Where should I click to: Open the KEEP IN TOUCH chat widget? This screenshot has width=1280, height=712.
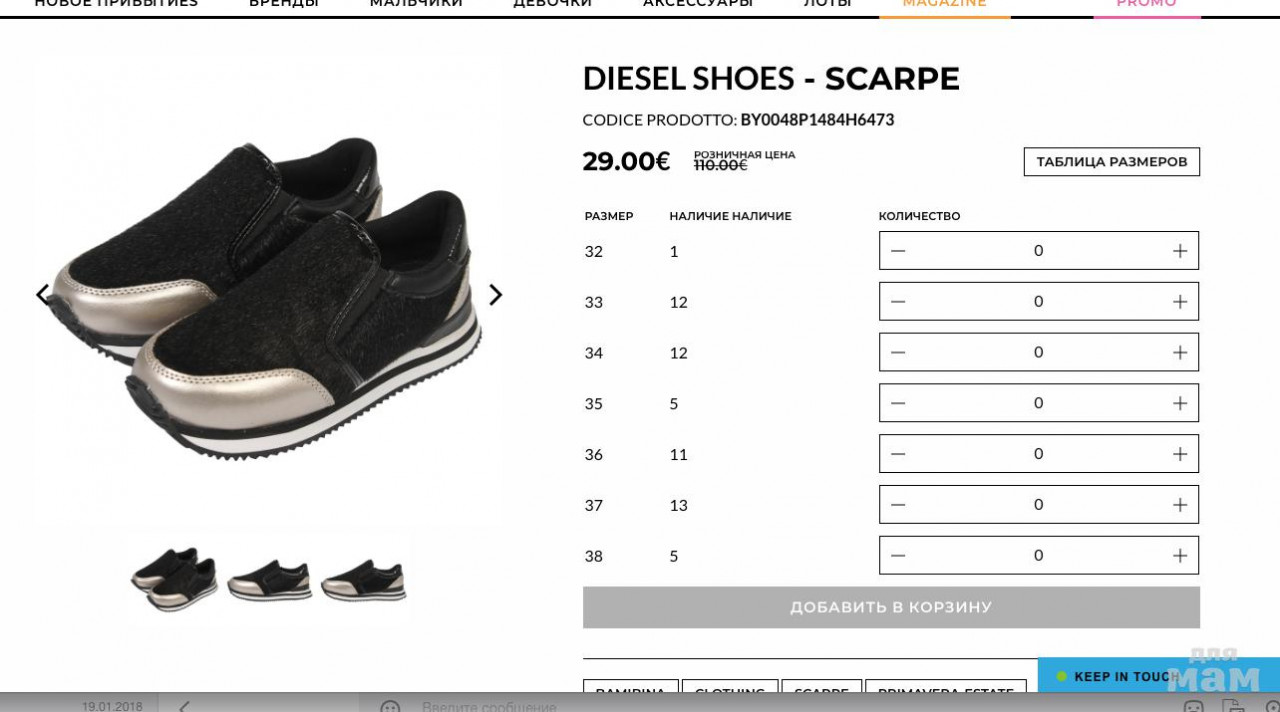point(1117,676)
